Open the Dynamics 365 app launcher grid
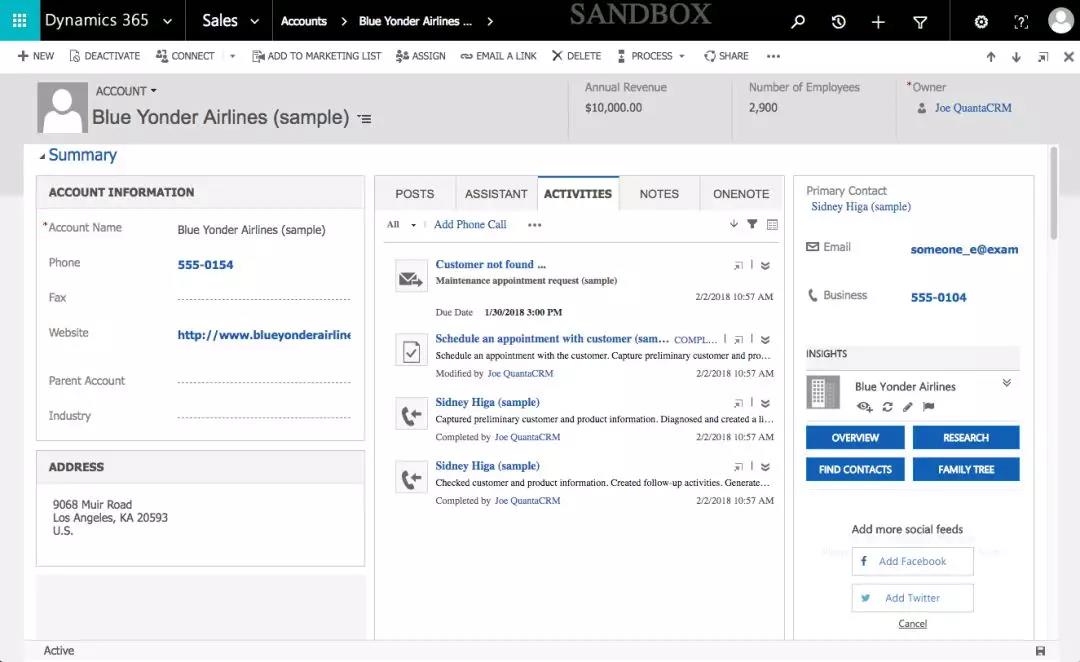Image resolution: width=1080 pixels, height=662 pixels. (x=19, y=21)
